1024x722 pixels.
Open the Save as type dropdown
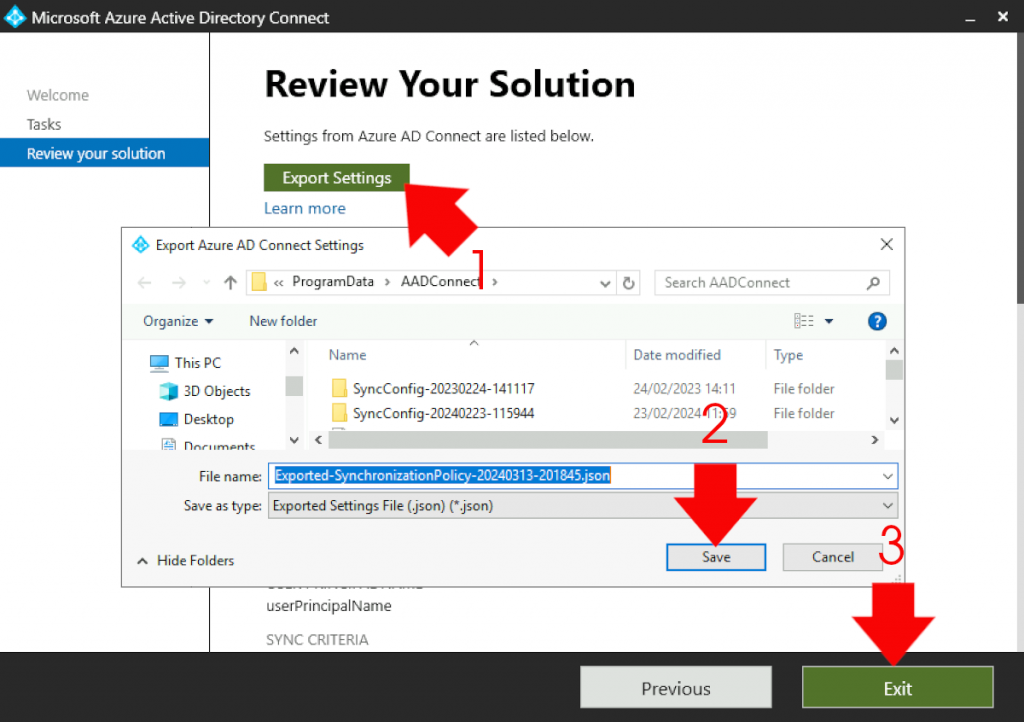click(885, 506)
